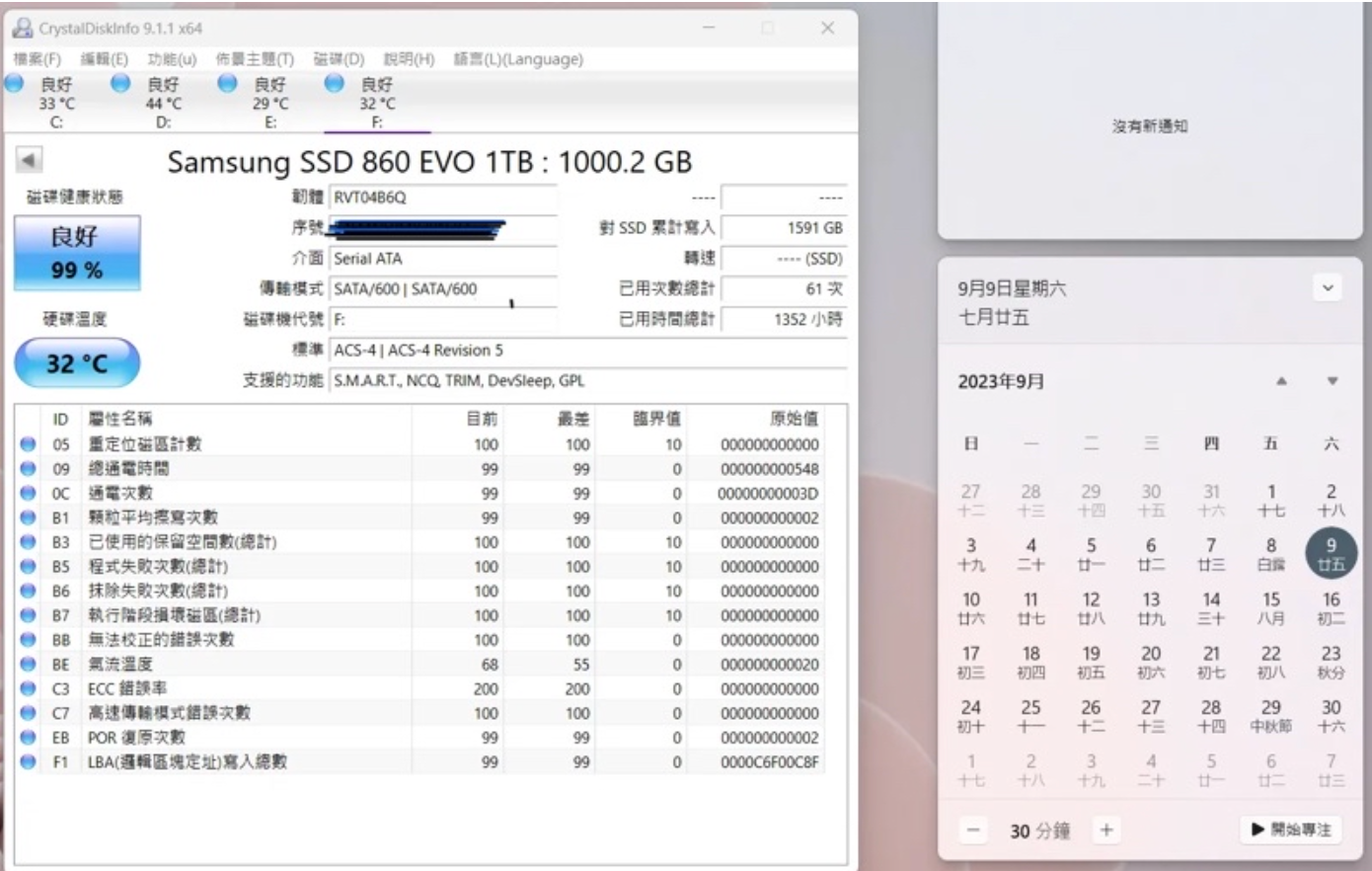Viewport: 1372px width, 871px height.
Task: Open the 磁碟(D) menu
Action: click(339, 59)
